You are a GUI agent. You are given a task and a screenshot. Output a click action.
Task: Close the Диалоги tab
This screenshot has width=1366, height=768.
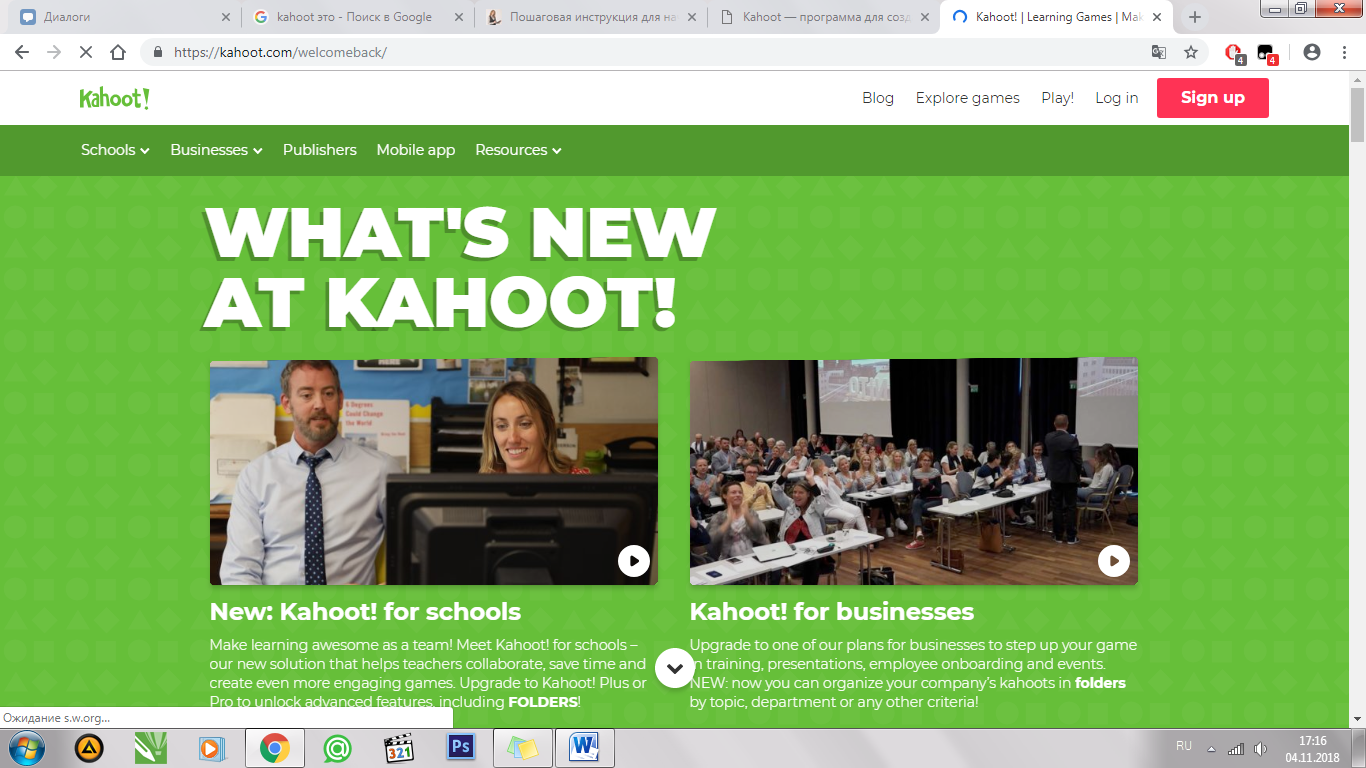coord(226,17)
